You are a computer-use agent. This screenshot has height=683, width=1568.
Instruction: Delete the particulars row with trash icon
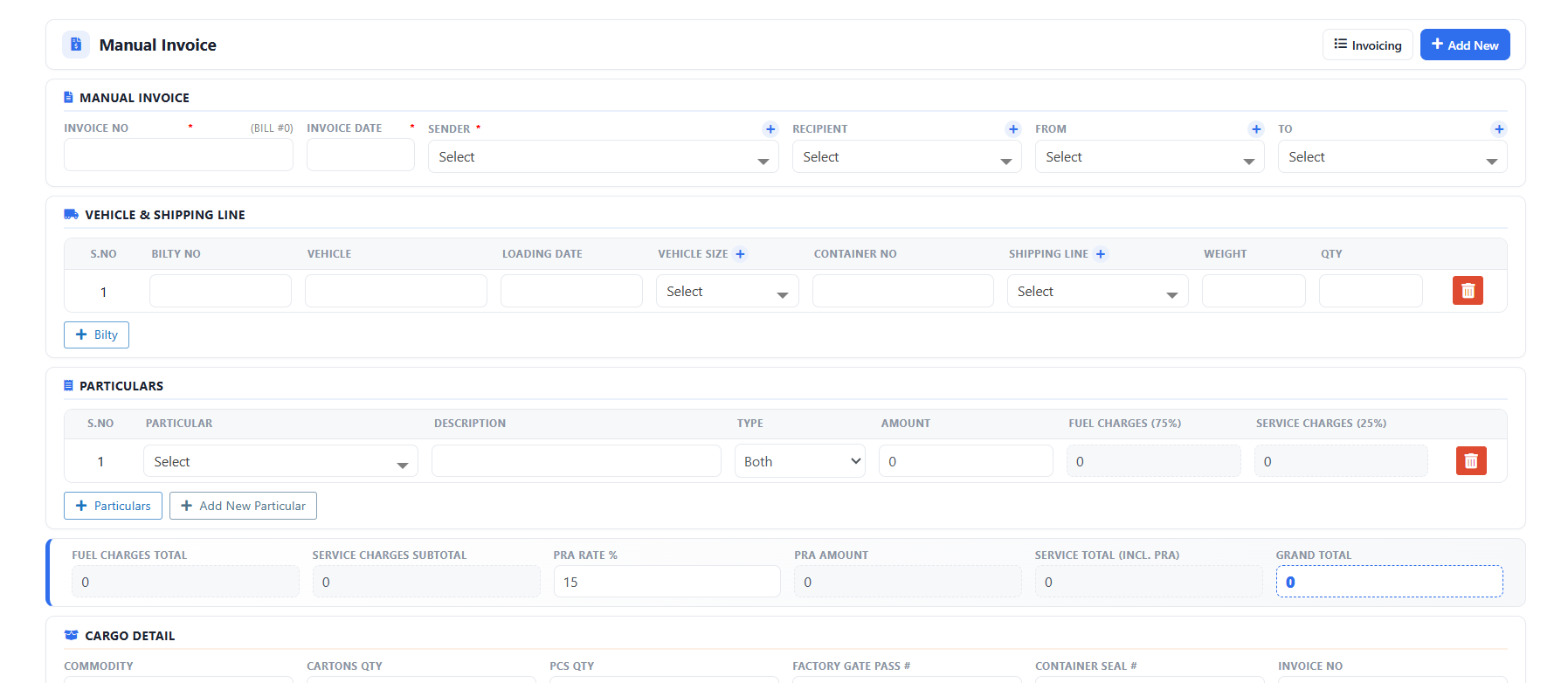click(x=1471, y=460)
